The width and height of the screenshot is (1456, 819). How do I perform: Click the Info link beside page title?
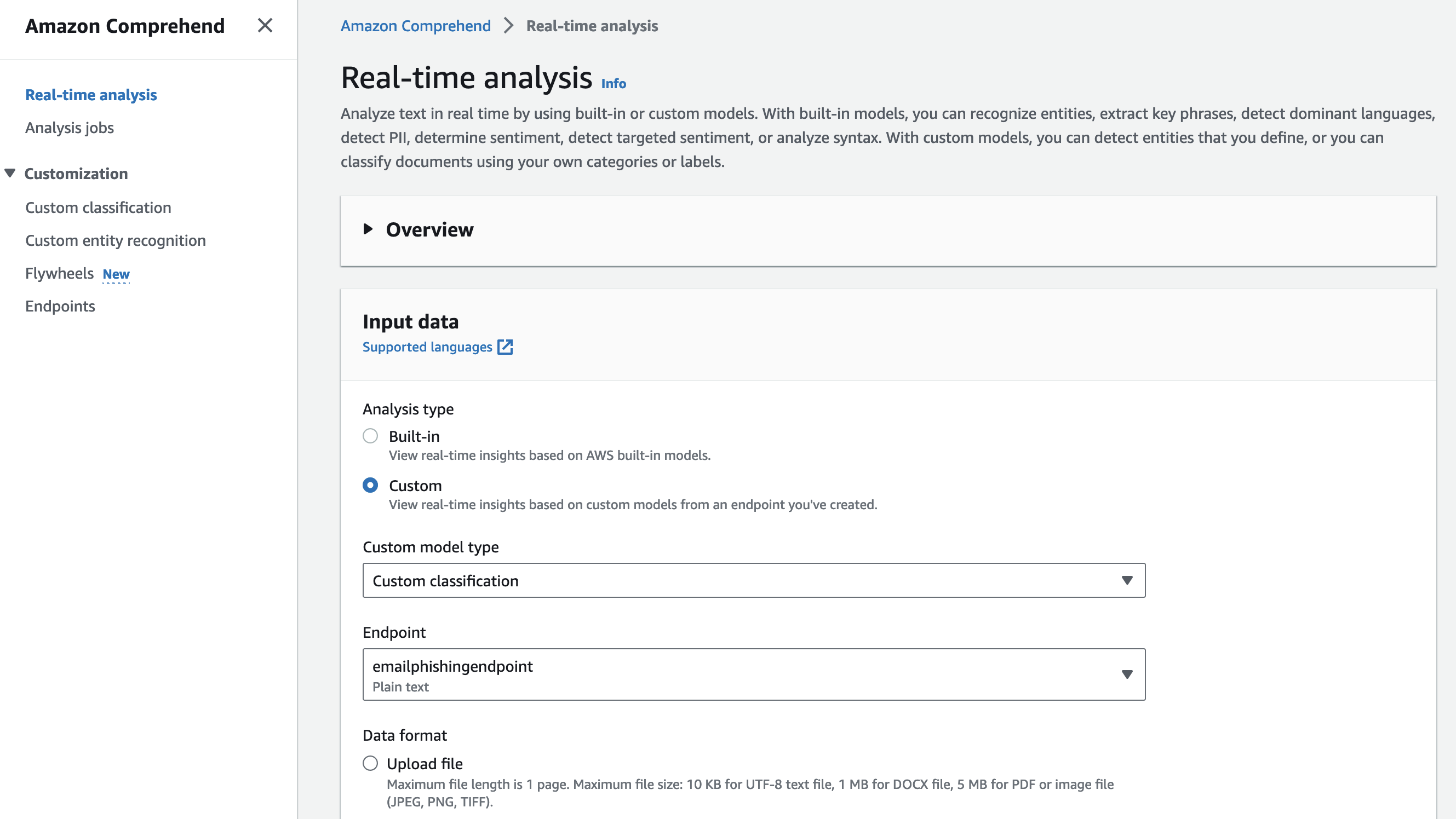tap(614, 84)
